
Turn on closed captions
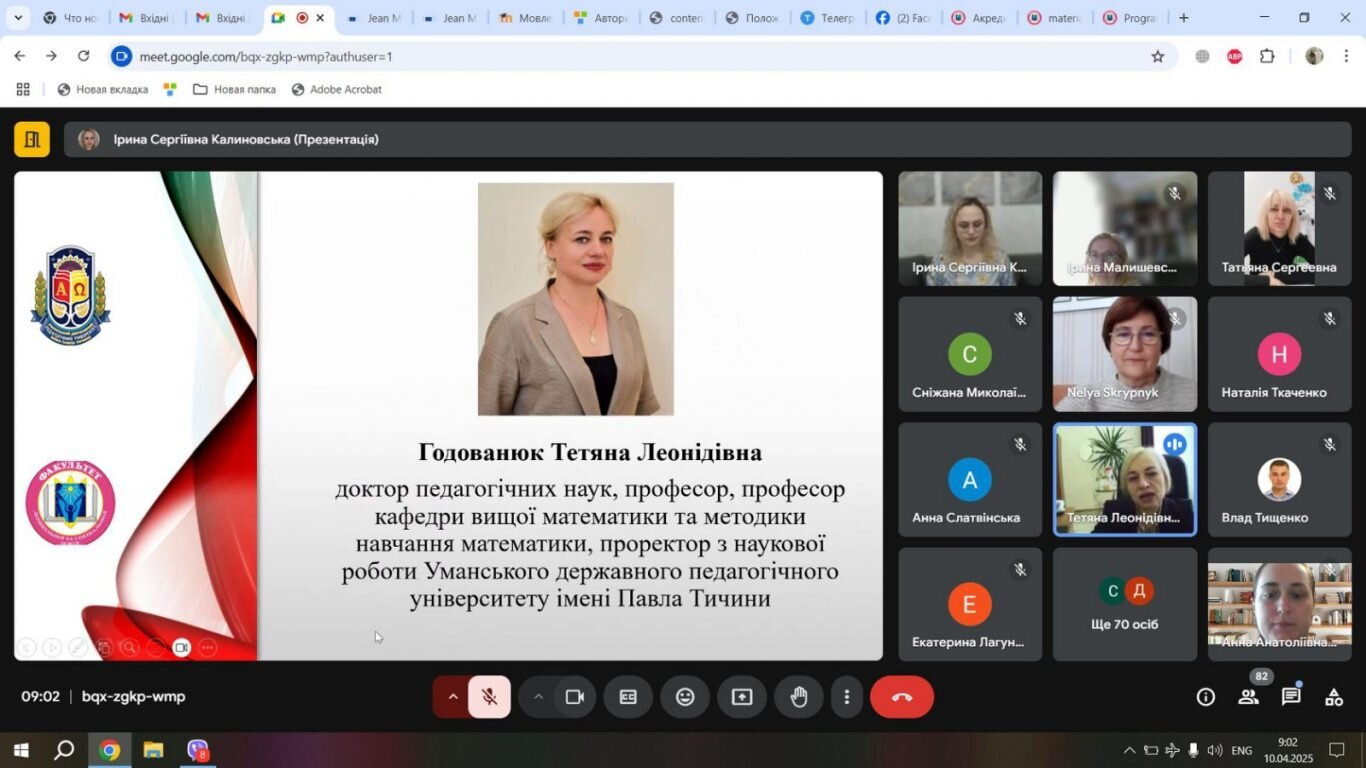click(628, 697)
